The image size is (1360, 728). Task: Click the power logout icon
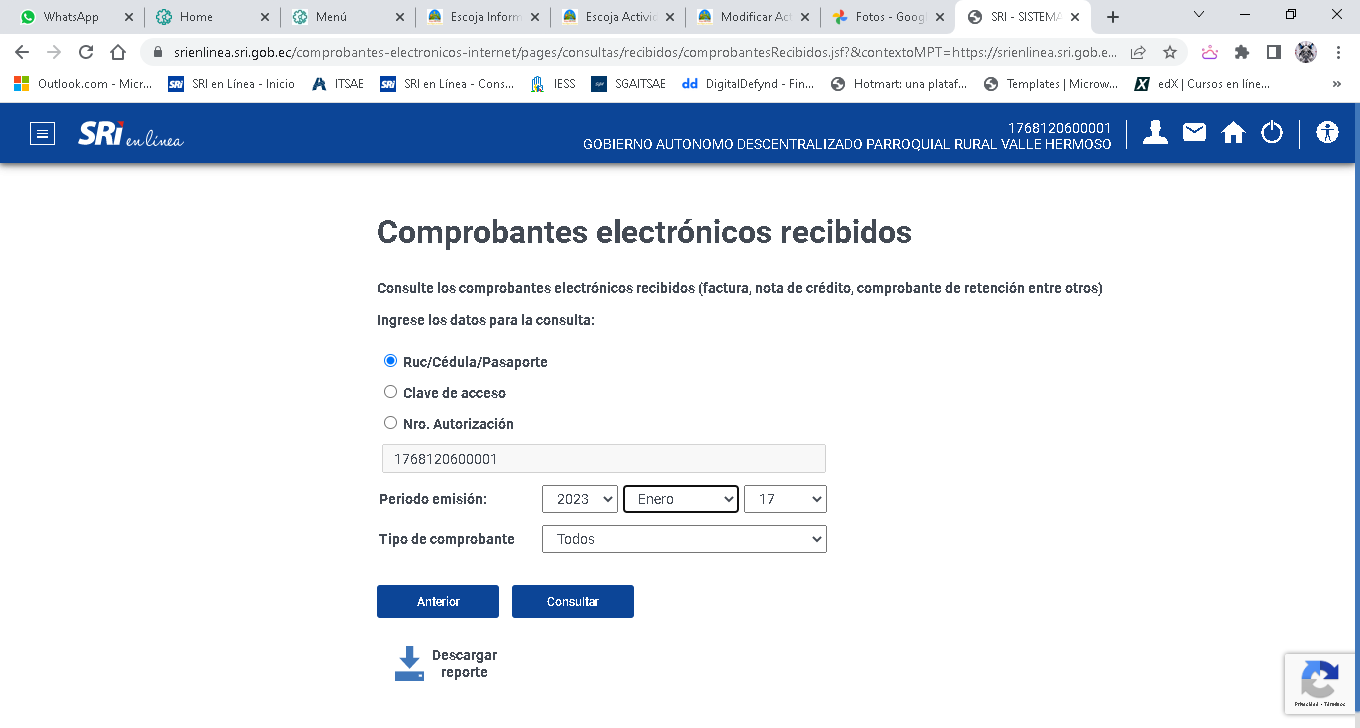point(1272,133)
